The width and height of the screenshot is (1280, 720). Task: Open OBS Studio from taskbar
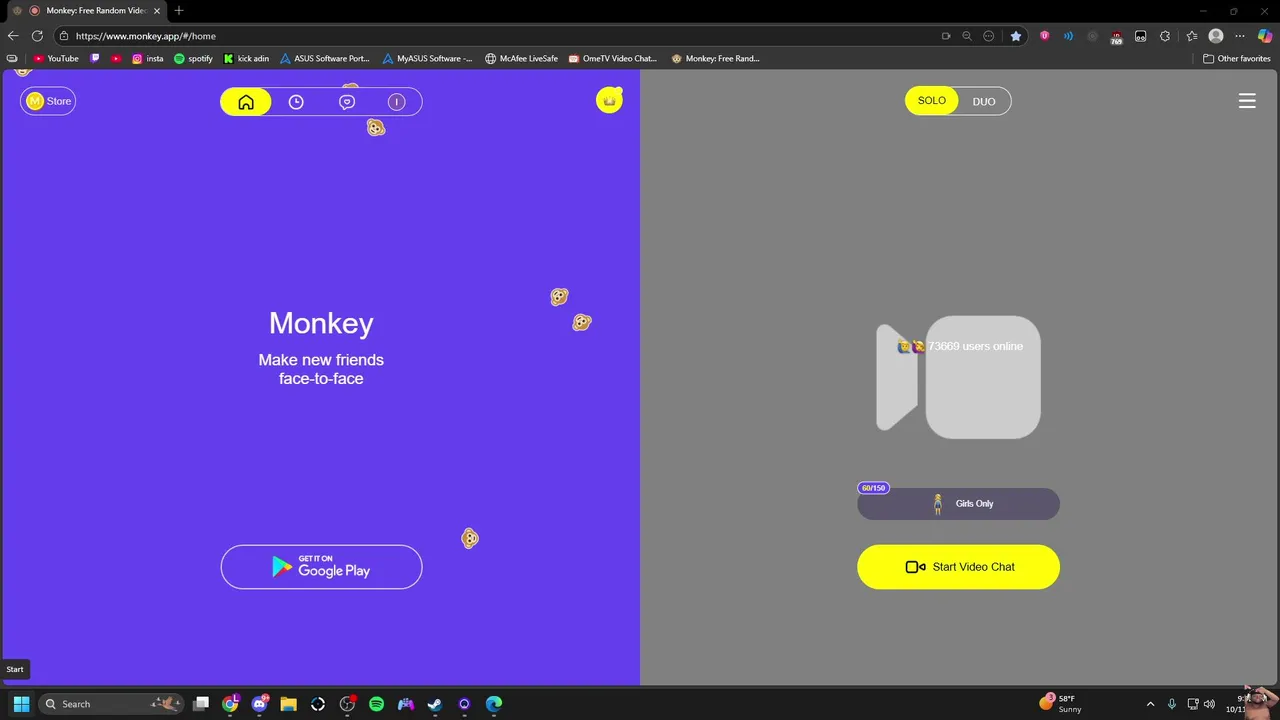pos(347,704)
